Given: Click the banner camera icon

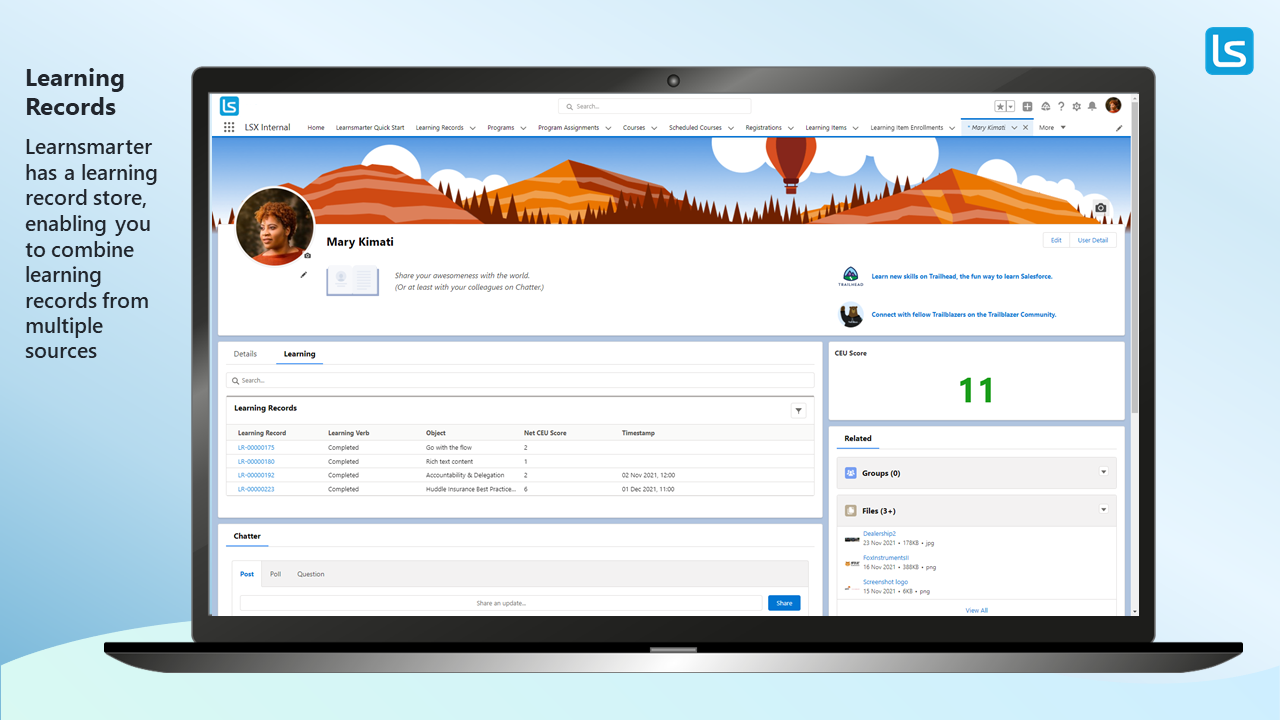Looking at the screenshot, I should point(1101,208).
